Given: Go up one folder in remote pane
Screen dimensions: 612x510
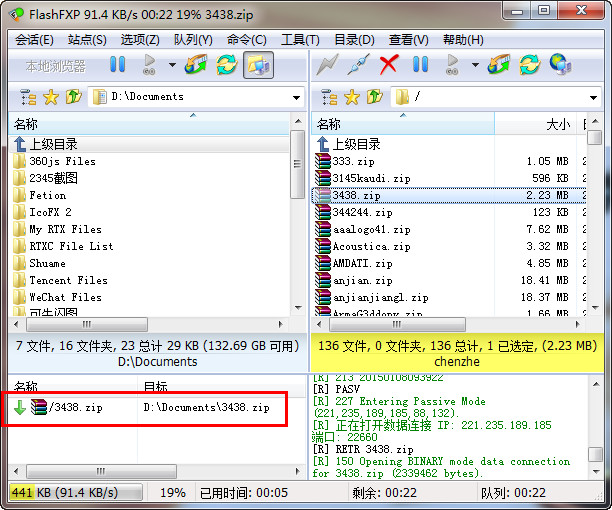Looking at the screenshot, I should click(375, 97).
